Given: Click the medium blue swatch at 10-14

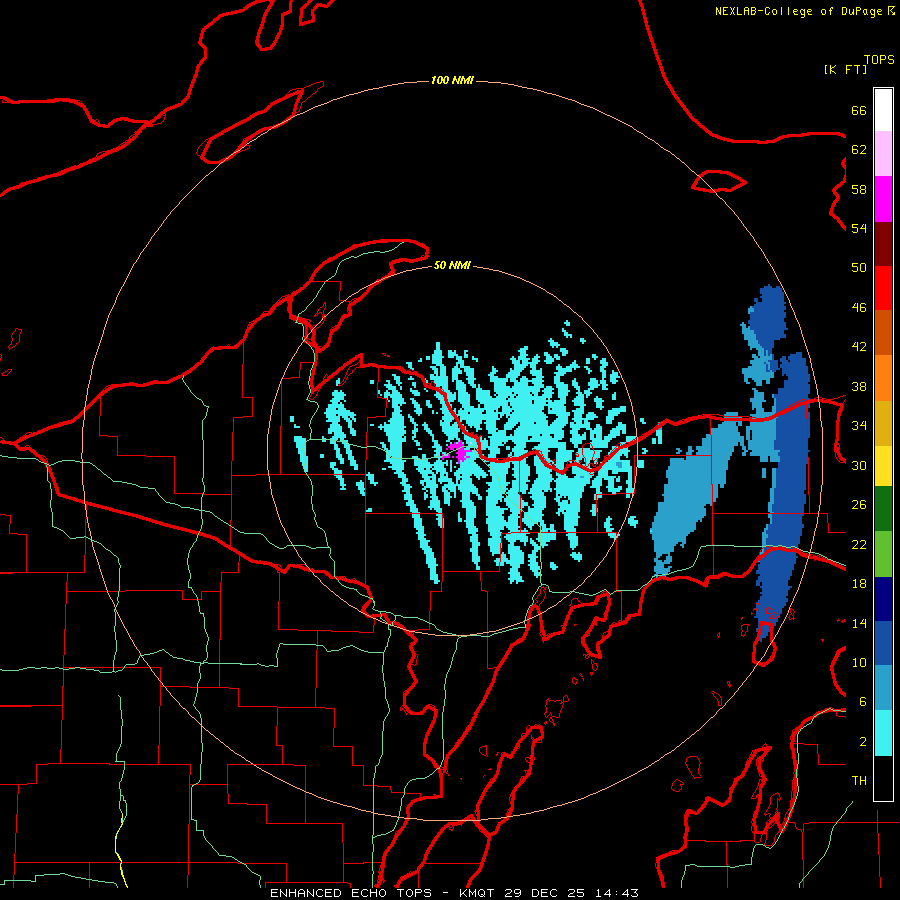Looking at the screenshot, I should 883,643.
